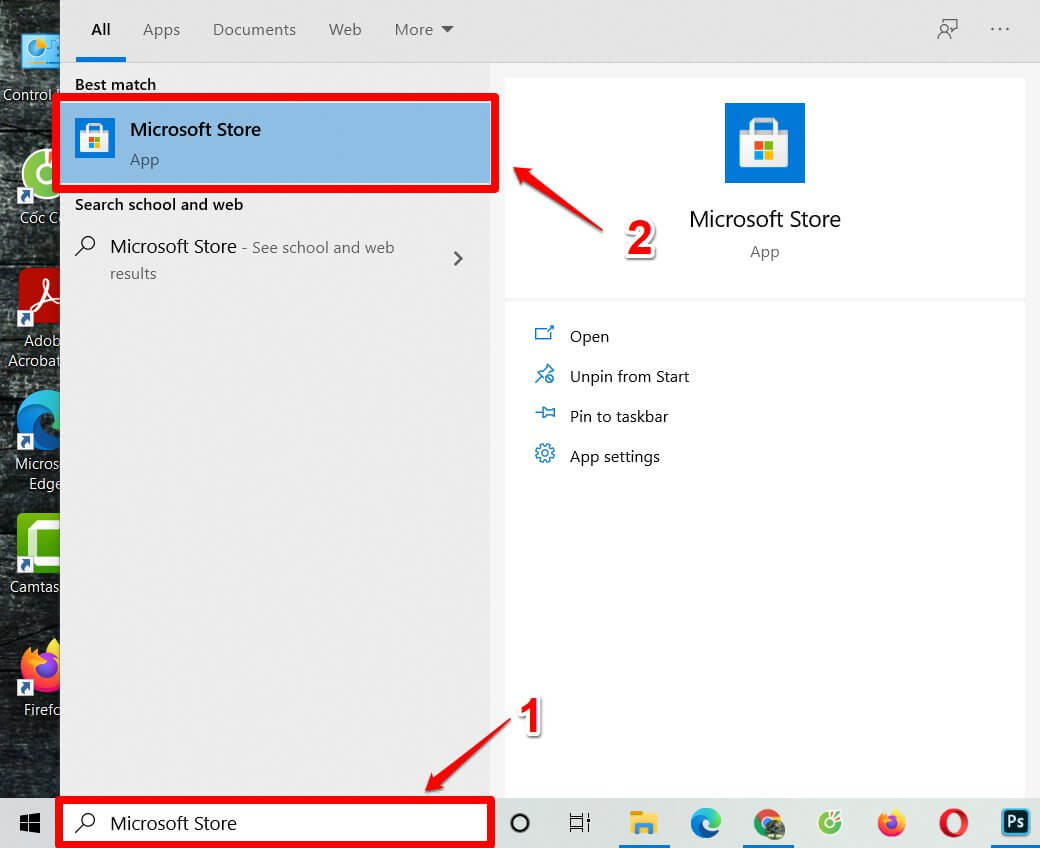Click the Microsoft Store icon in best match

pos(95,138)
